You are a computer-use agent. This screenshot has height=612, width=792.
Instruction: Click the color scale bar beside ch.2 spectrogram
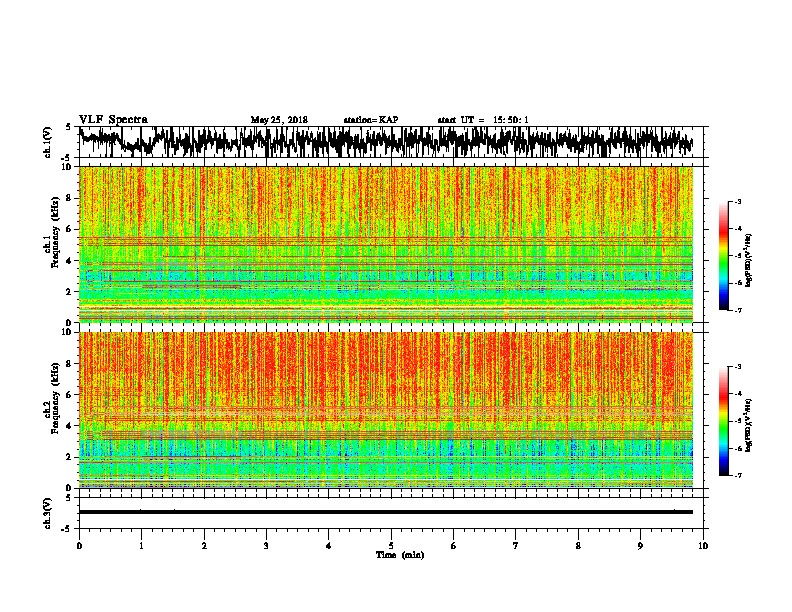point(724,421)
